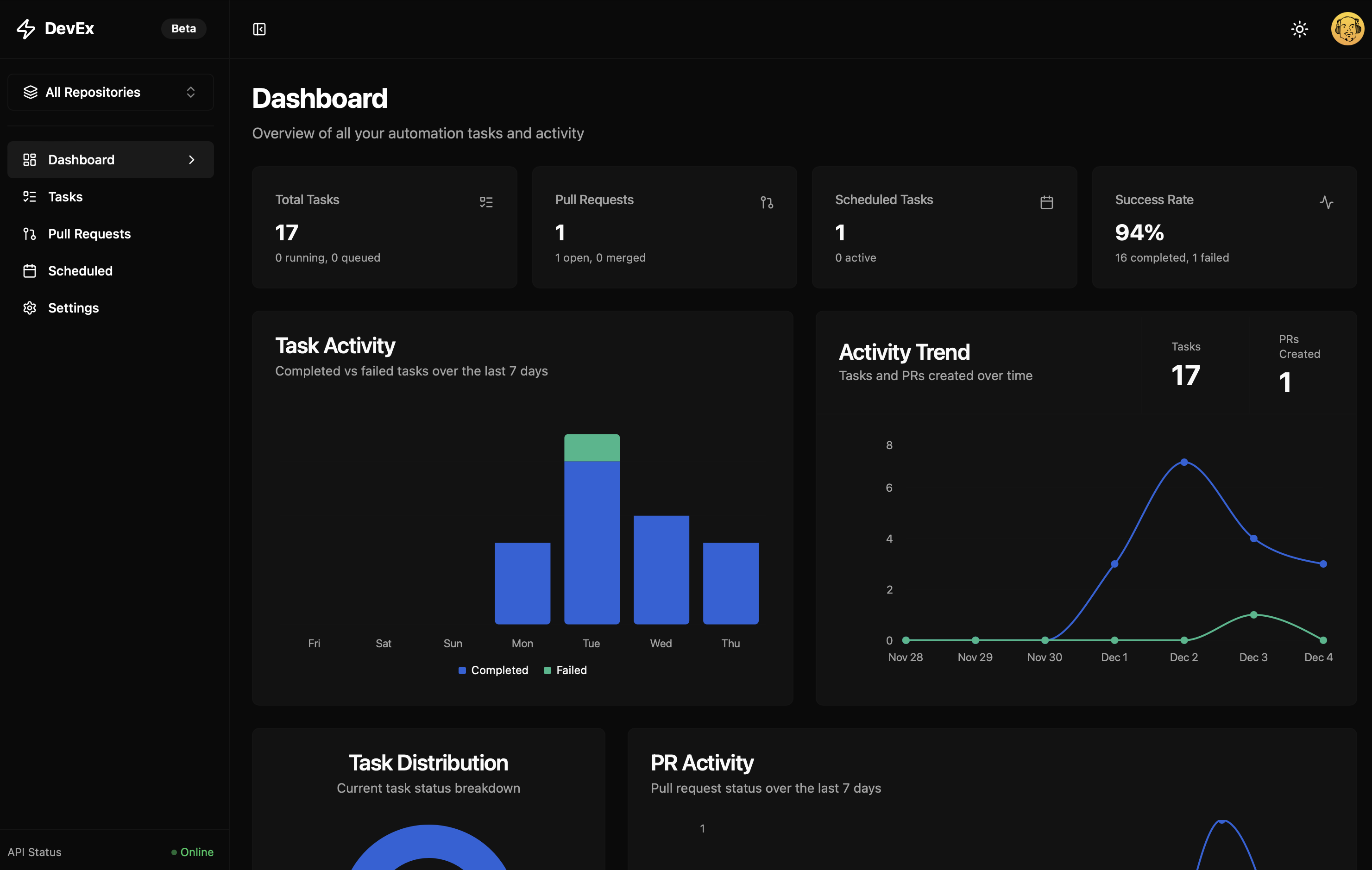
Task: Click the Success Rate activity pulse icon
Action: click(1328, 201)
